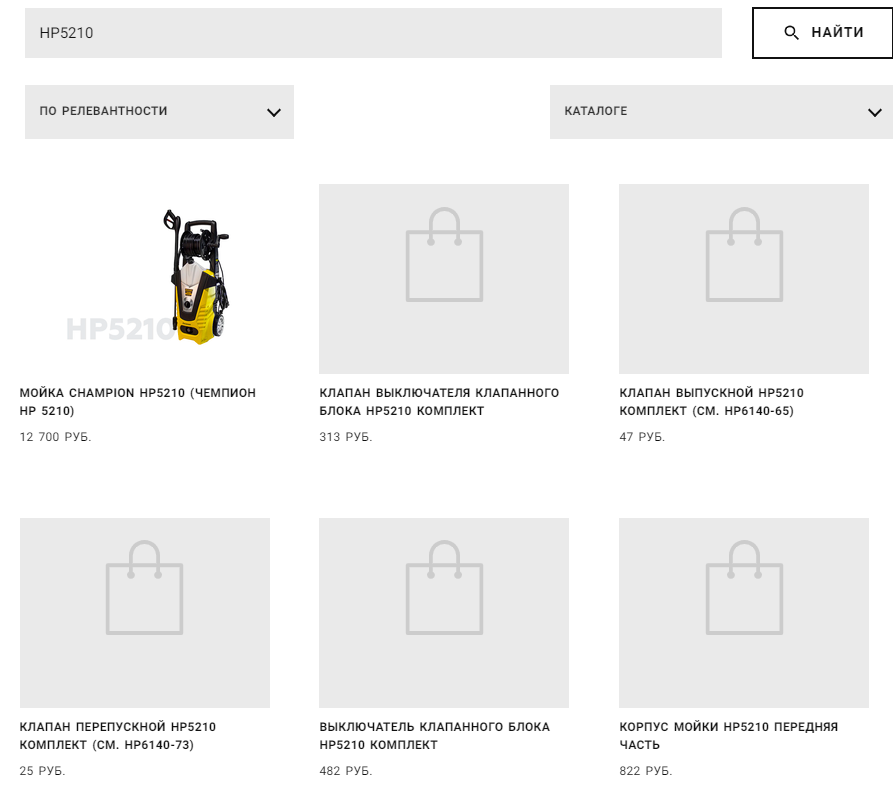Image resolution: width=893 pixels, height=789 pixels.
Task: Click the chevron of the ПО РЕЛЕВАНТНОСТИ dropdown
Action: (x=274, y=112)
